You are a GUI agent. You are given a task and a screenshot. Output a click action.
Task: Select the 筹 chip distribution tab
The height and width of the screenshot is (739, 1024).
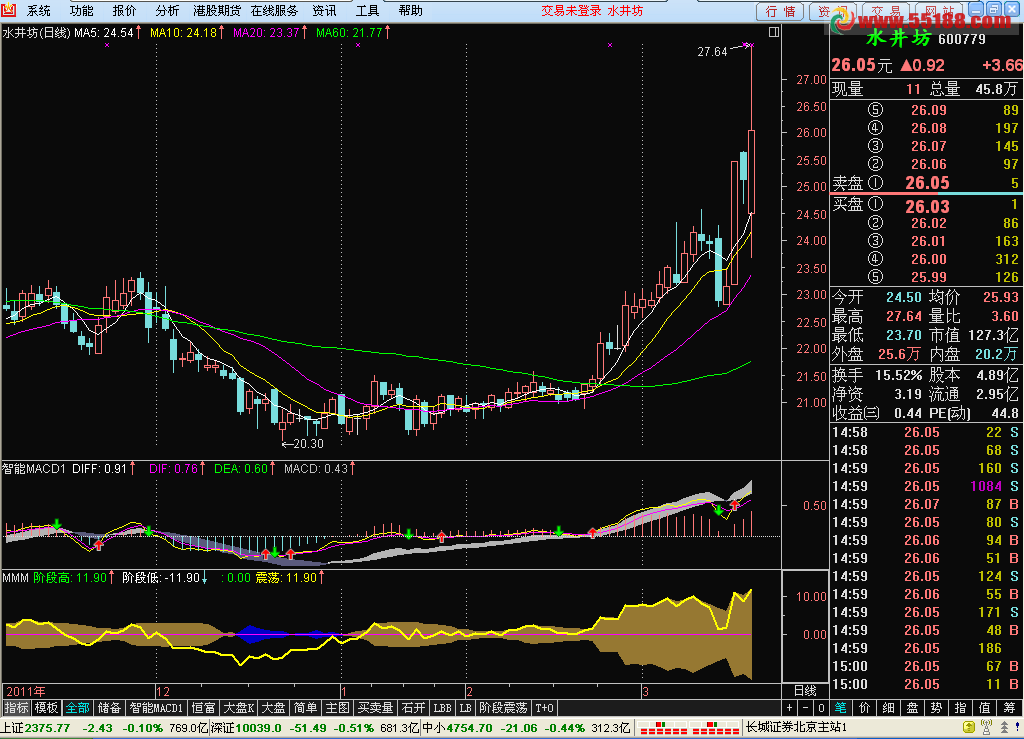[1010, 708]
